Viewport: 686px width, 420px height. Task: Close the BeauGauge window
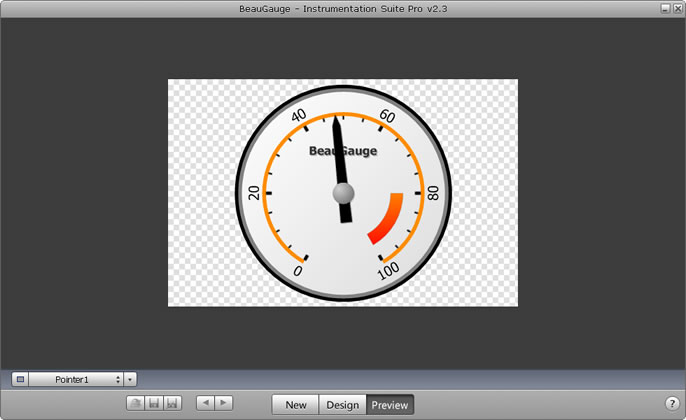click(677, 8)
